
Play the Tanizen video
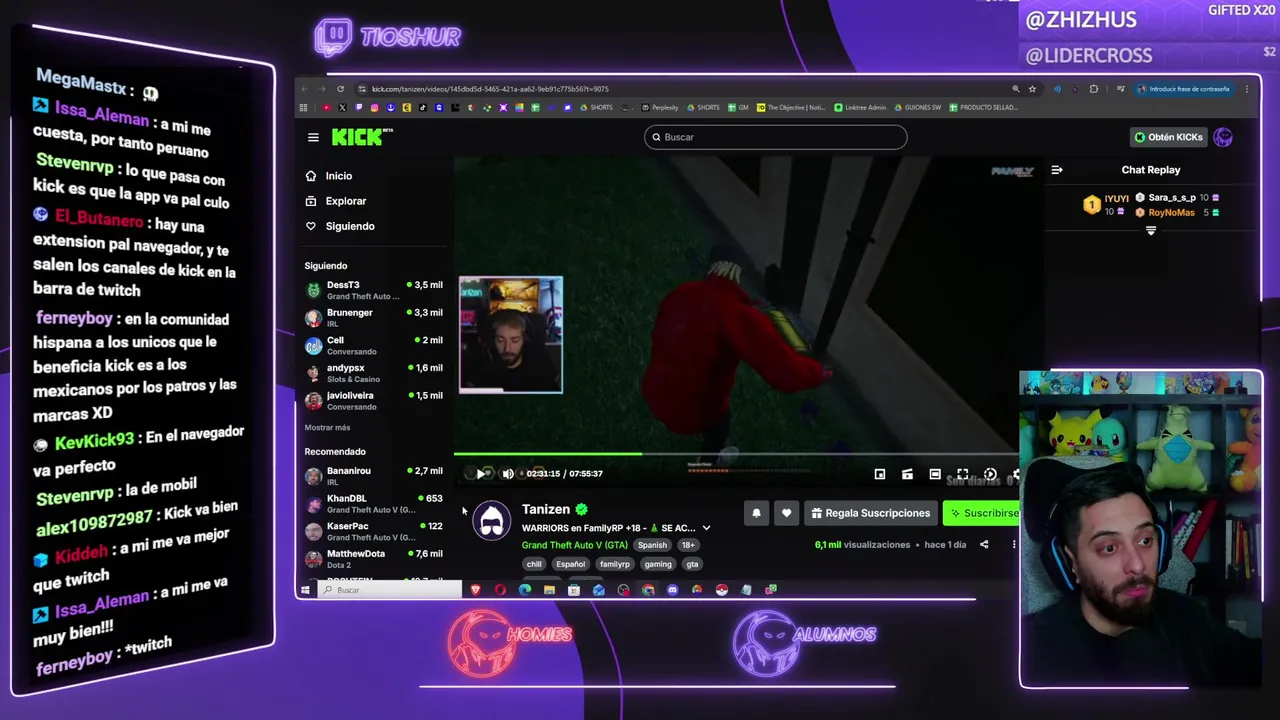coord(481,474)
